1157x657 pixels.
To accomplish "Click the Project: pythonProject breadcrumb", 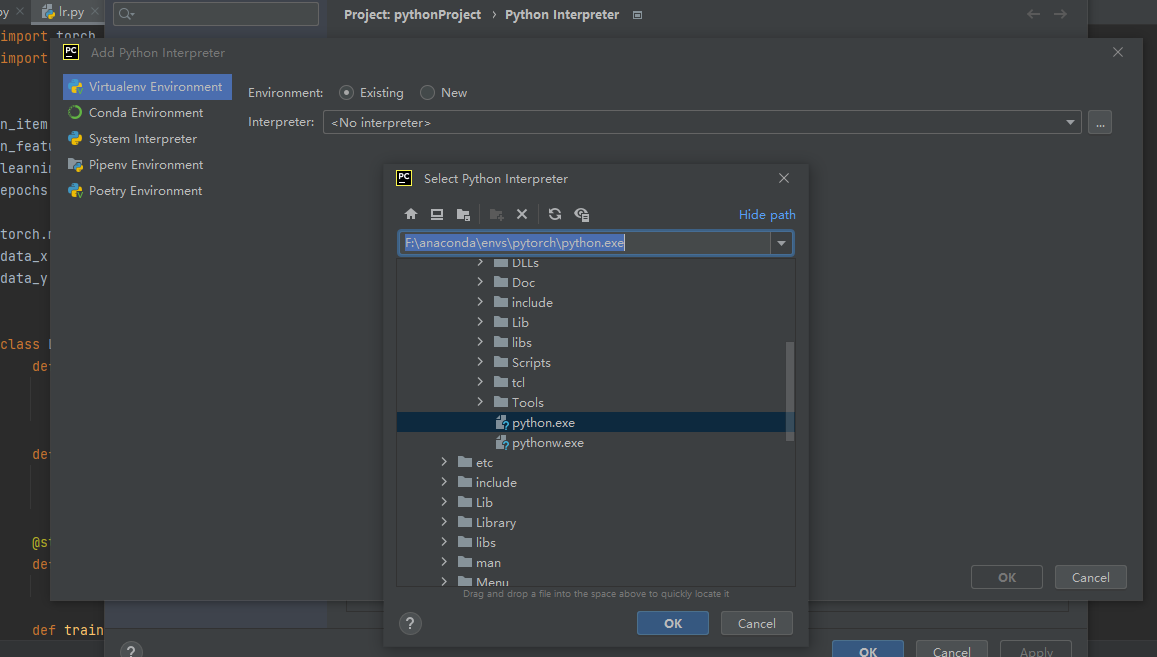I will (412, 15).
